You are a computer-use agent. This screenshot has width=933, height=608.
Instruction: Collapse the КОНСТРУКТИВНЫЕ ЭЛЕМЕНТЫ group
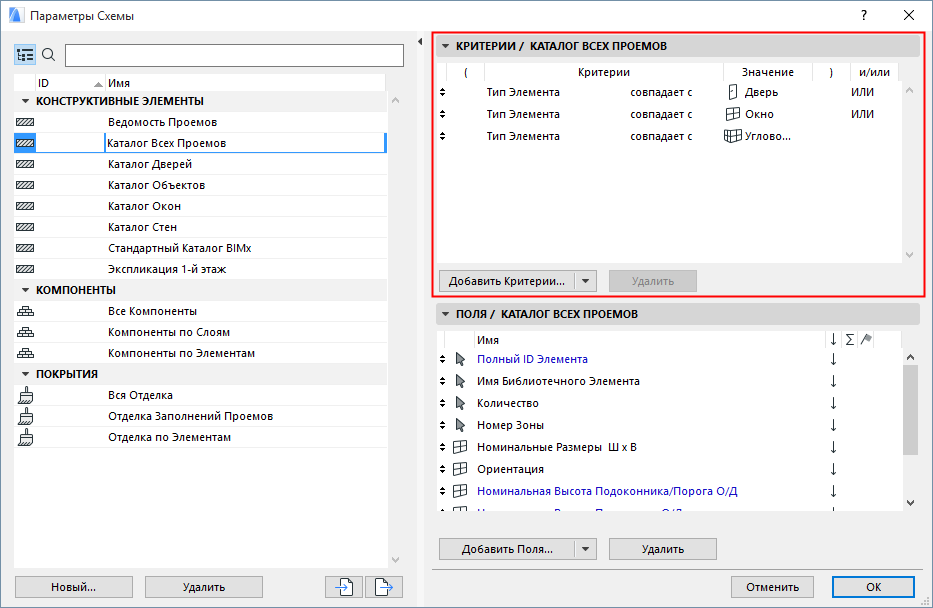tap(25, 101)
